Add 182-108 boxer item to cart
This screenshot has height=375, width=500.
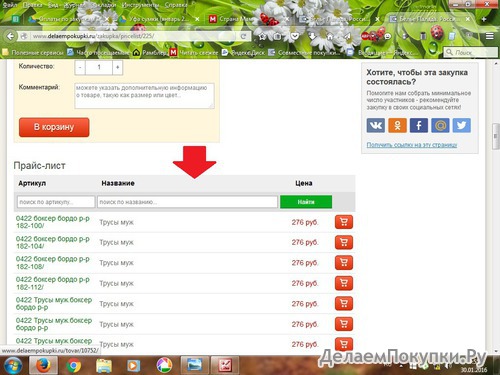coord(344,263)
